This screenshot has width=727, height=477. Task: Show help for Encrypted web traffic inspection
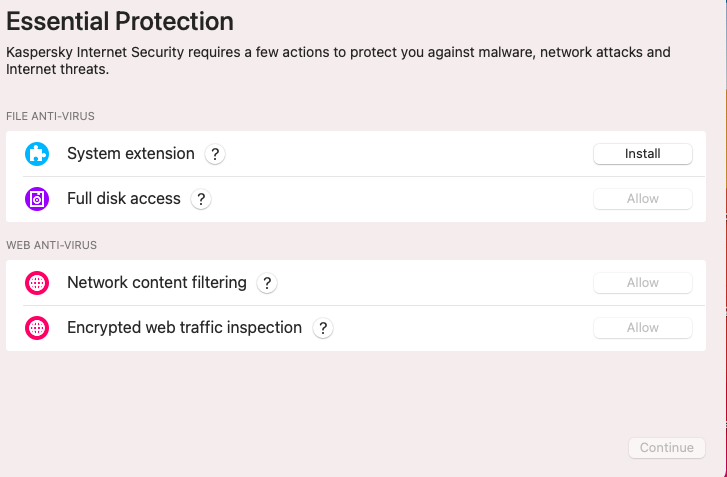[x=322, y=328]
